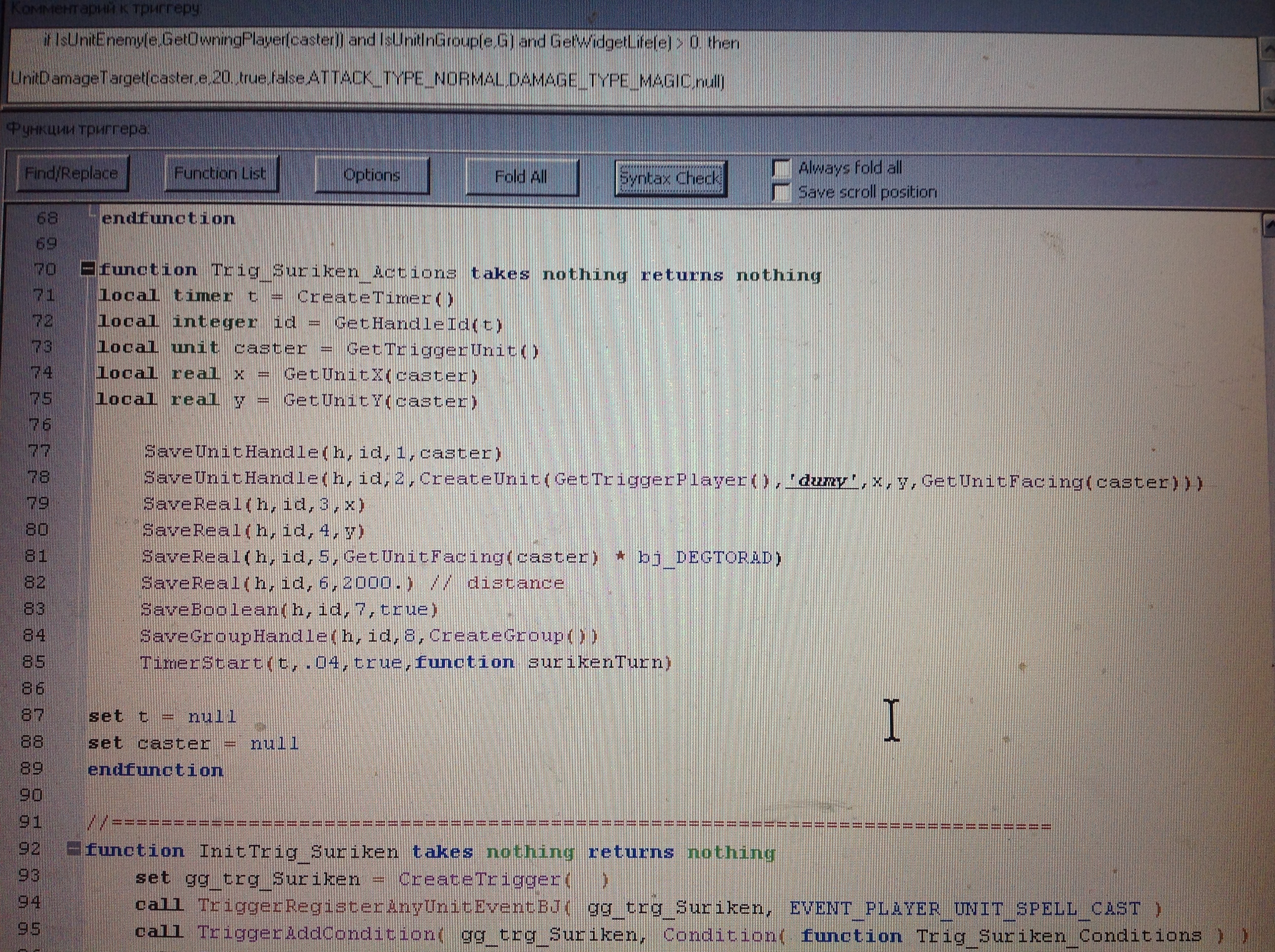Collapse the Trig_Suriken_Actions function fold
1275x952 pixels.
pos(88,268)
